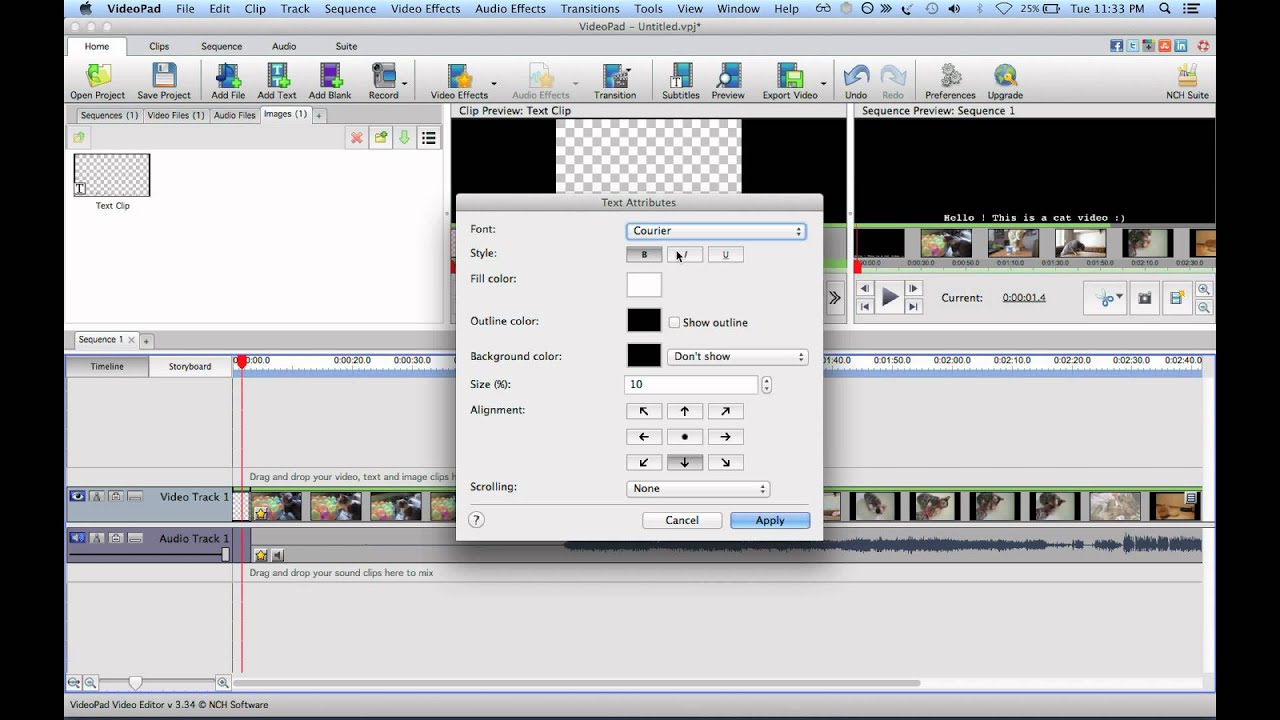
Task: Zoom in on the timeline at the bottom left
Action: click(x=223, y=683)
